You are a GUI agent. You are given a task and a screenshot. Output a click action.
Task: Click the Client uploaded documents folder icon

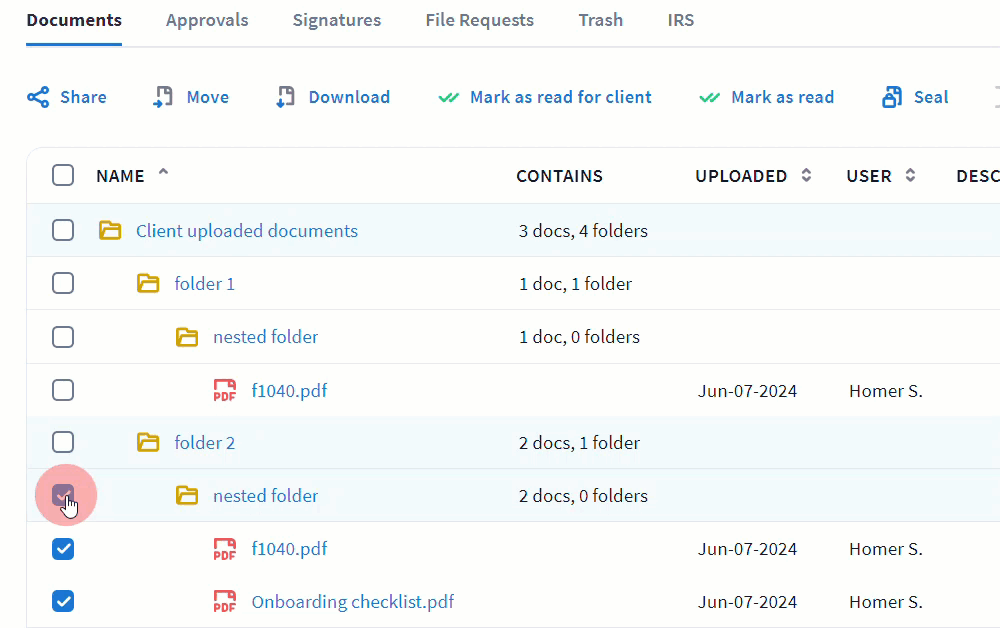(110, 231)
